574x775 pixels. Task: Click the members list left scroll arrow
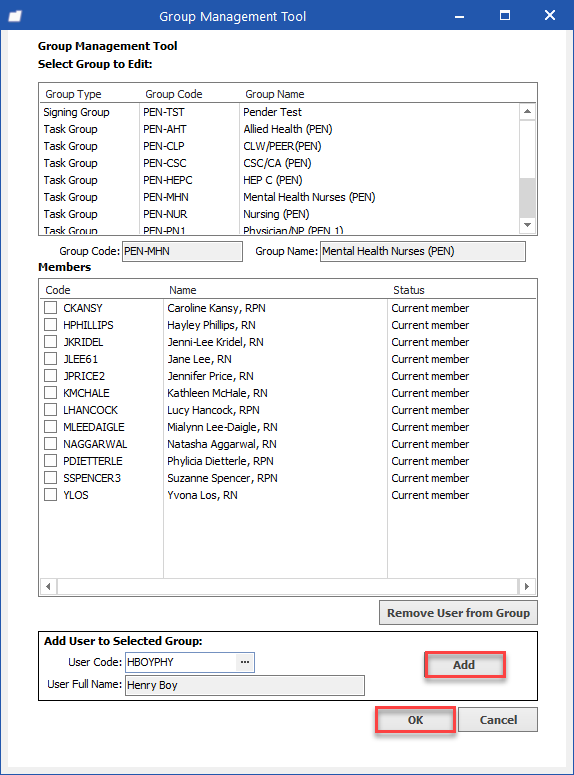[48, 586]
